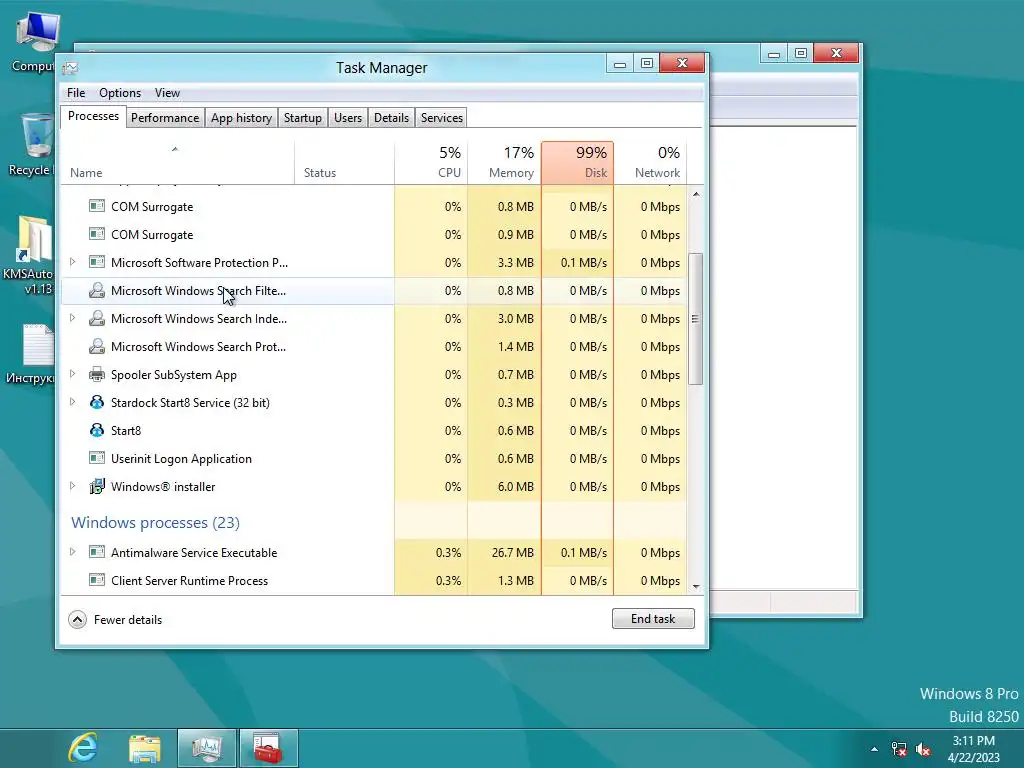This screenshot has height=768, width=1024.
Task: Expand Microsoft Windows Search Indexer group
Action: click(x=72, y=318)
